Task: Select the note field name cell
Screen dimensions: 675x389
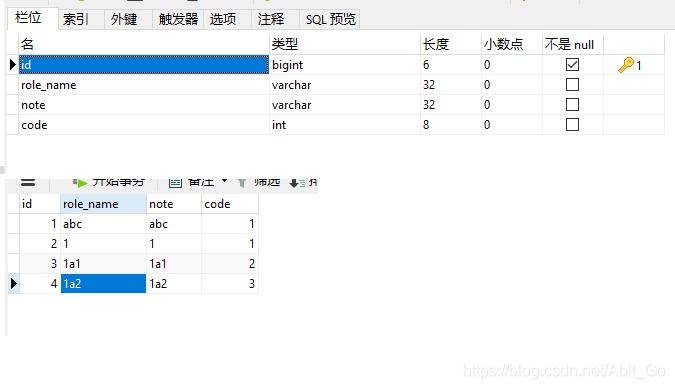Action: (x=144, y=105)
